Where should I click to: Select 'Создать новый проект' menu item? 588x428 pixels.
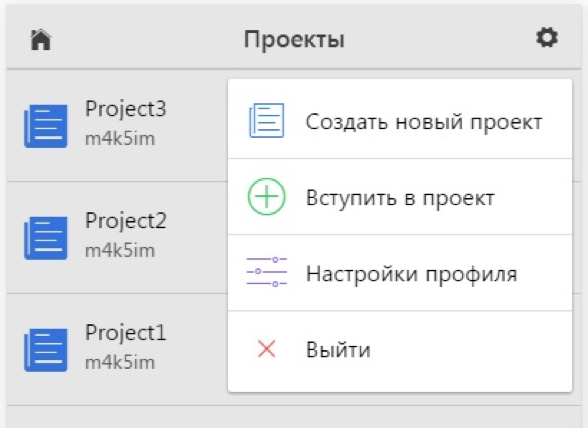point(400,120)
